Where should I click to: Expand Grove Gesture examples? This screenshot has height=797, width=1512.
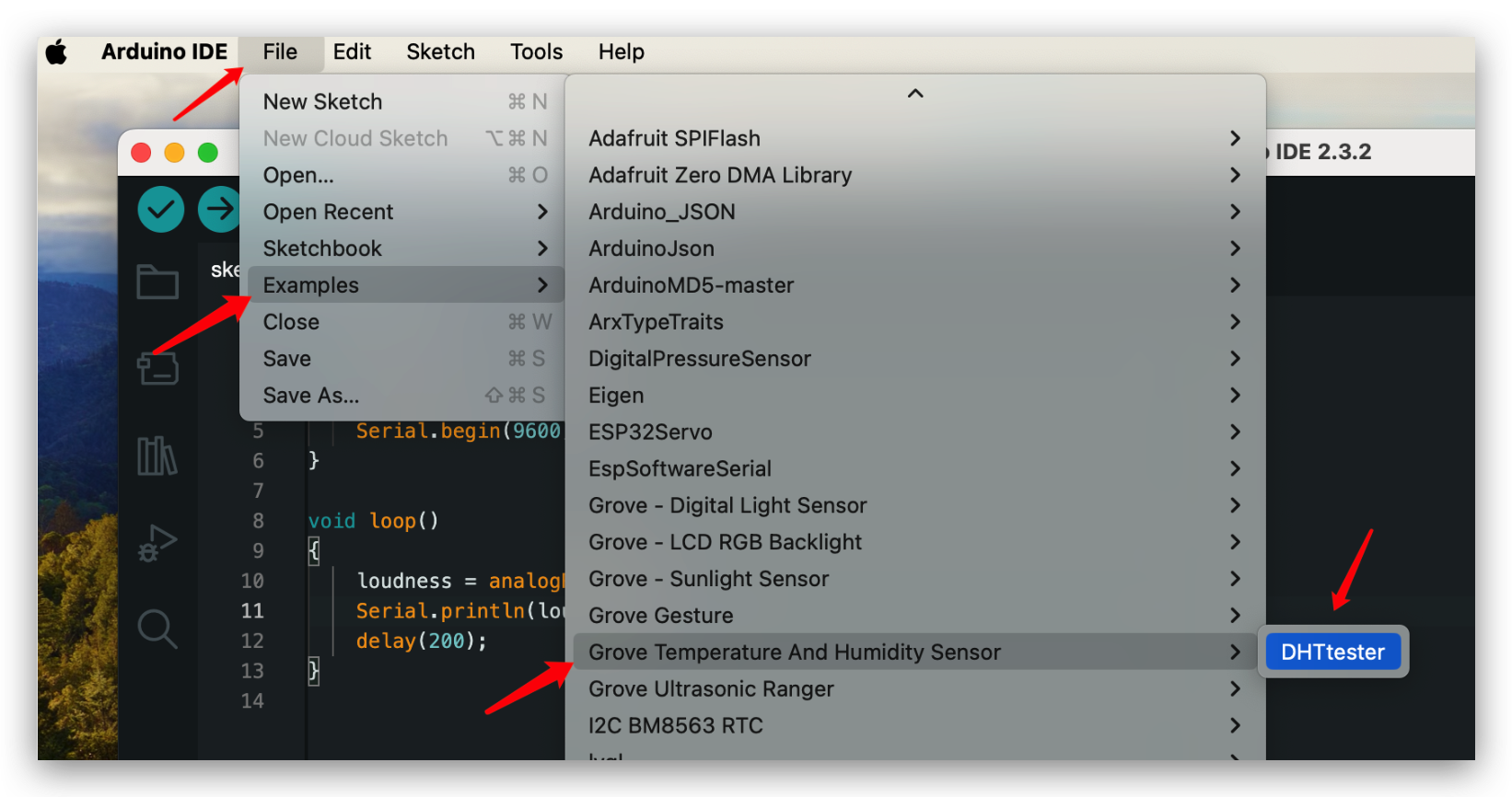pyautogui.click(x=915, y=616)
